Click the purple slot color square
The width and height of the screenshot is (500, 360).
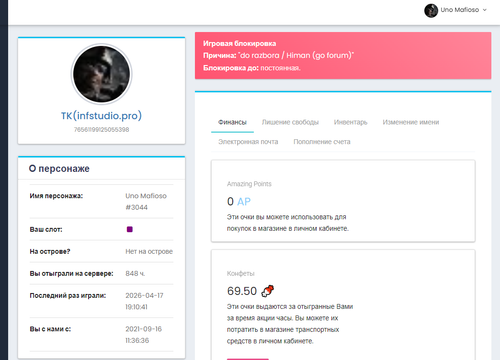[x=130, y=229]
